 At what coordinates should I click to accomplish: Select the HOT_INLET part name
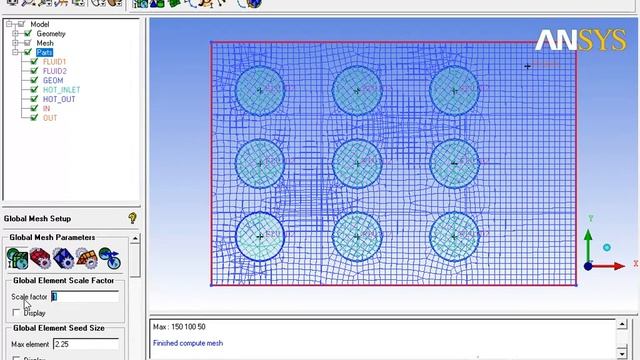62,90
